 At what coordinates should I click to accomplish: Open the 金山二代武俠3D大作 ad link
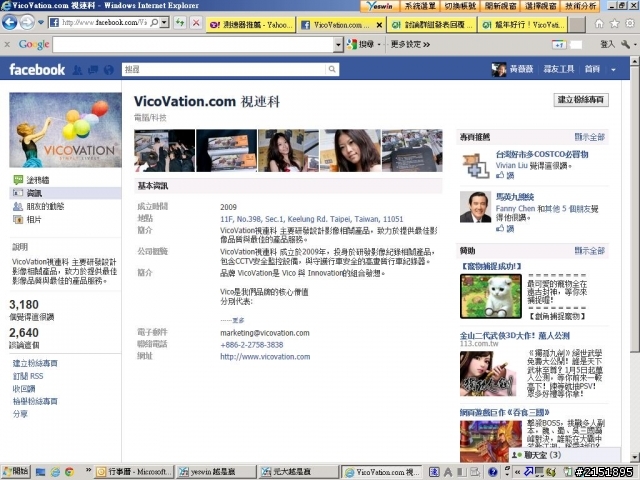click(515, 336)
